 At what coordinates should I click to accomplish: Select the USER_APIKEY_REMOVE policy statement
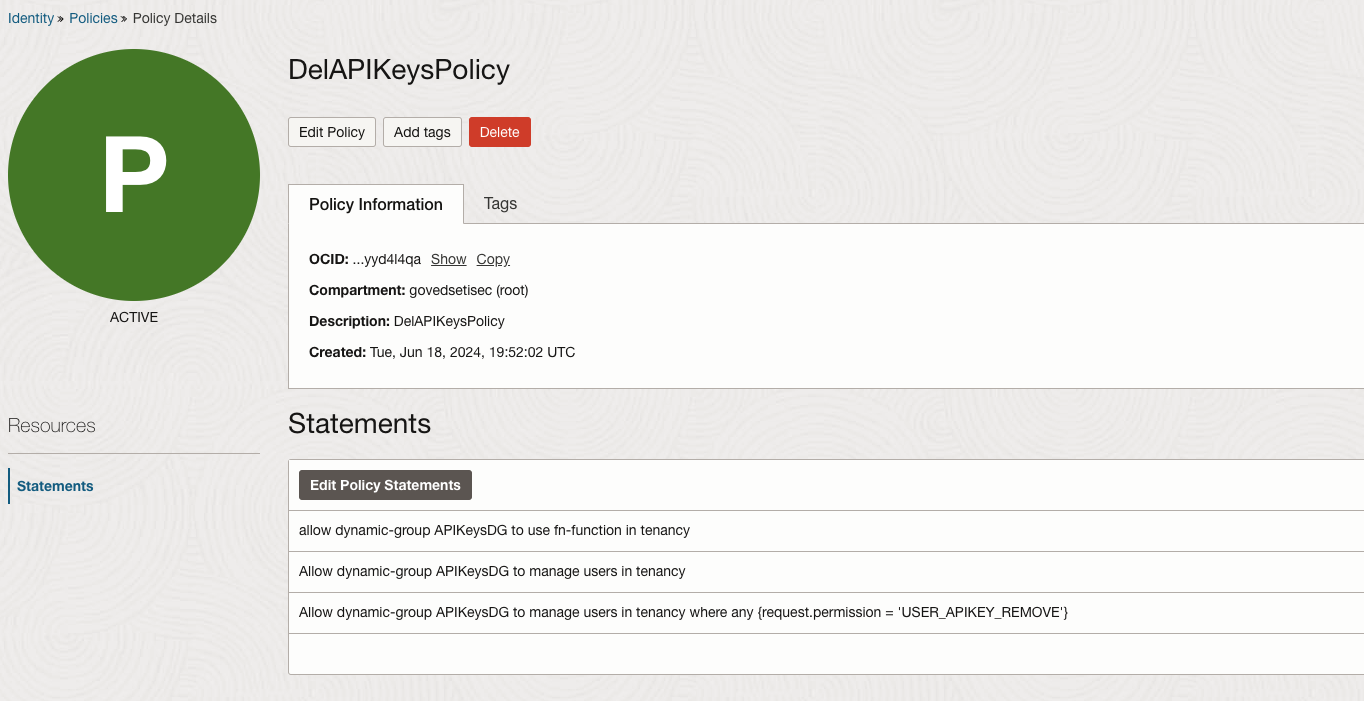pyautogui.click(x=683, y=611)
